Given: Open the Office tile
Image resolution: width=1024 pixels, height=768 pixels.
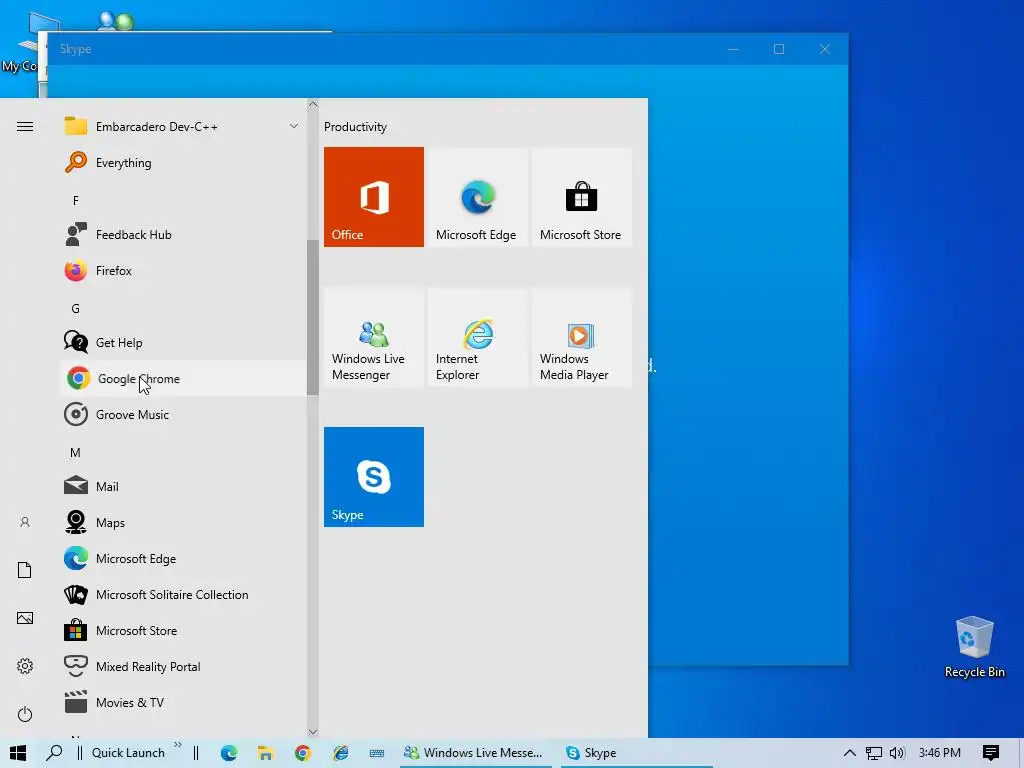Looking at the screenshot, I should [374, 197].
